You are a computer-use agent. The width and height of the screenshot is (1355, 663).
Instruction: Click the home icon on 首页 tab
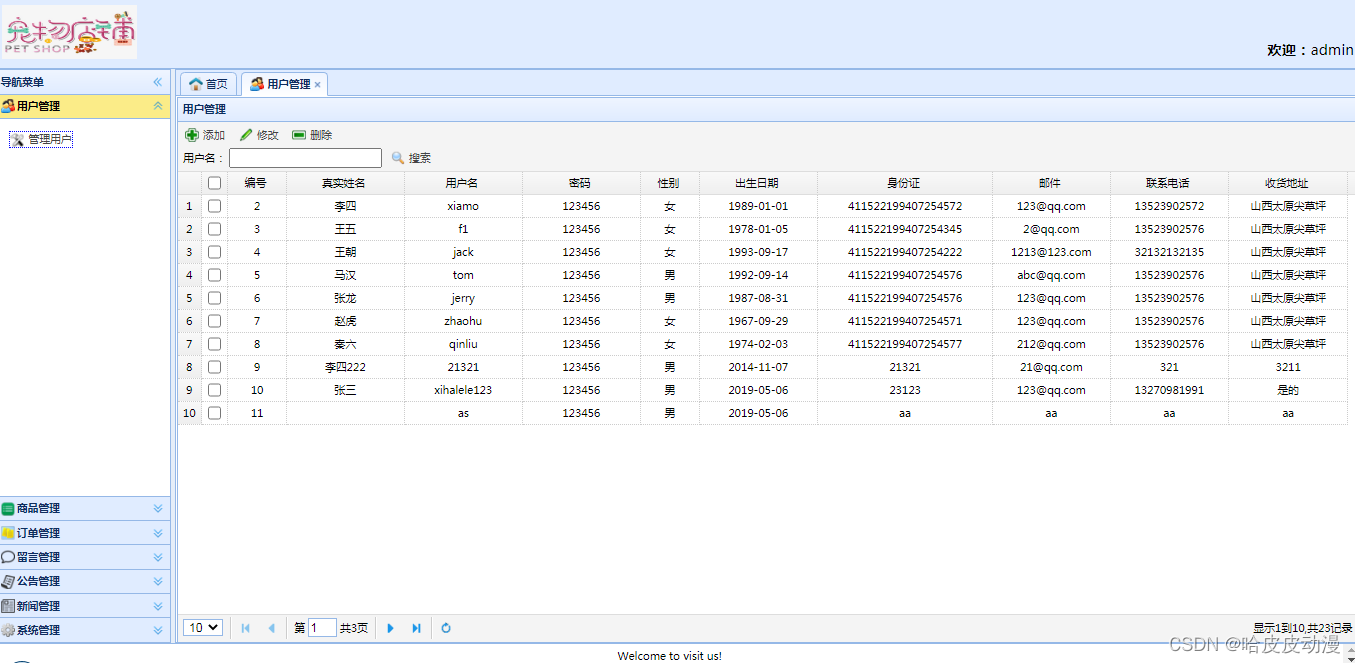196,84
